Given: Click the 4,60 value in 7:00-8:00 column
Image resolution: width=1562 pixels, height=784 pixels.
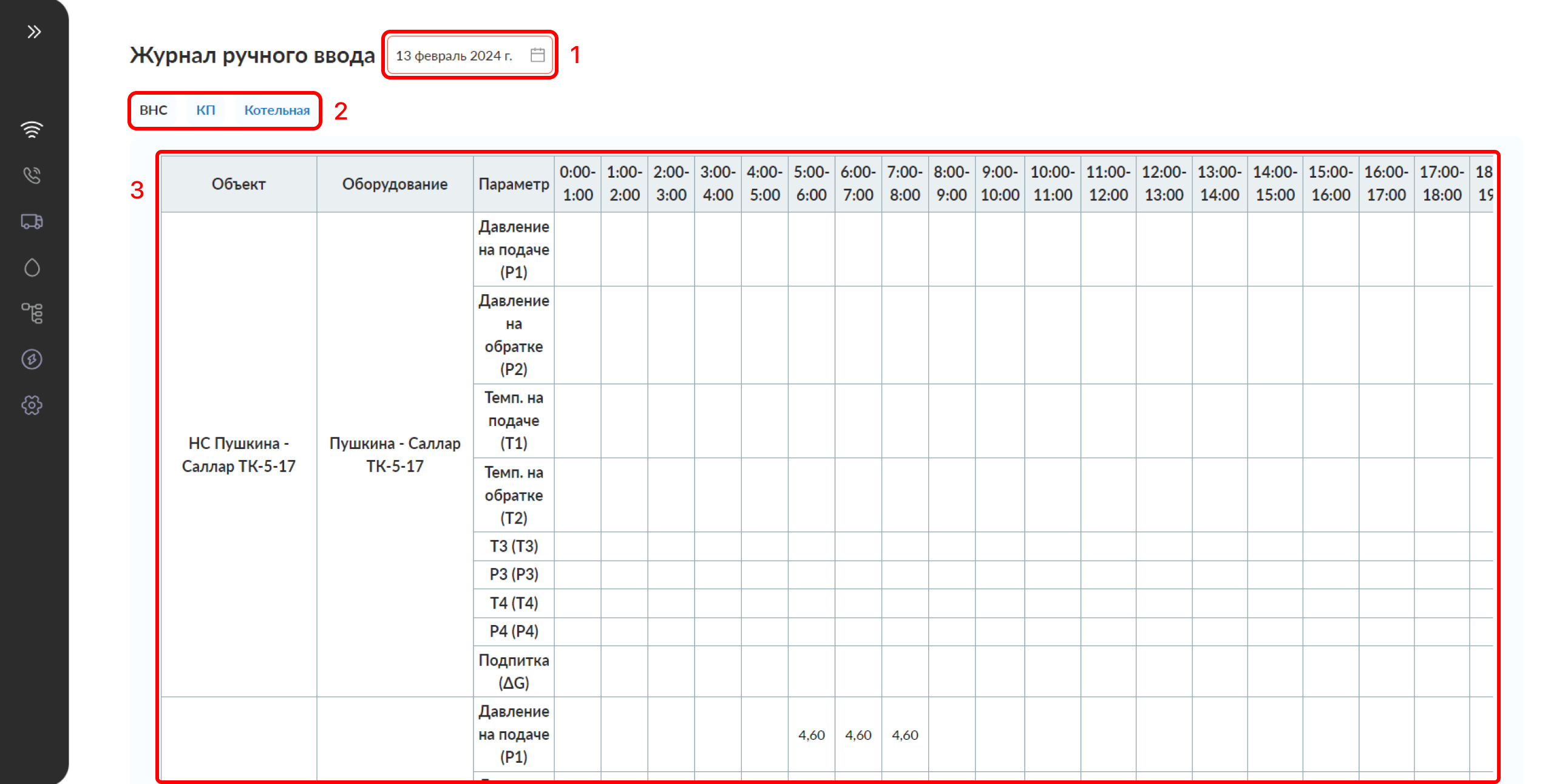Looking at the screenshot, I should click(905, 735).
